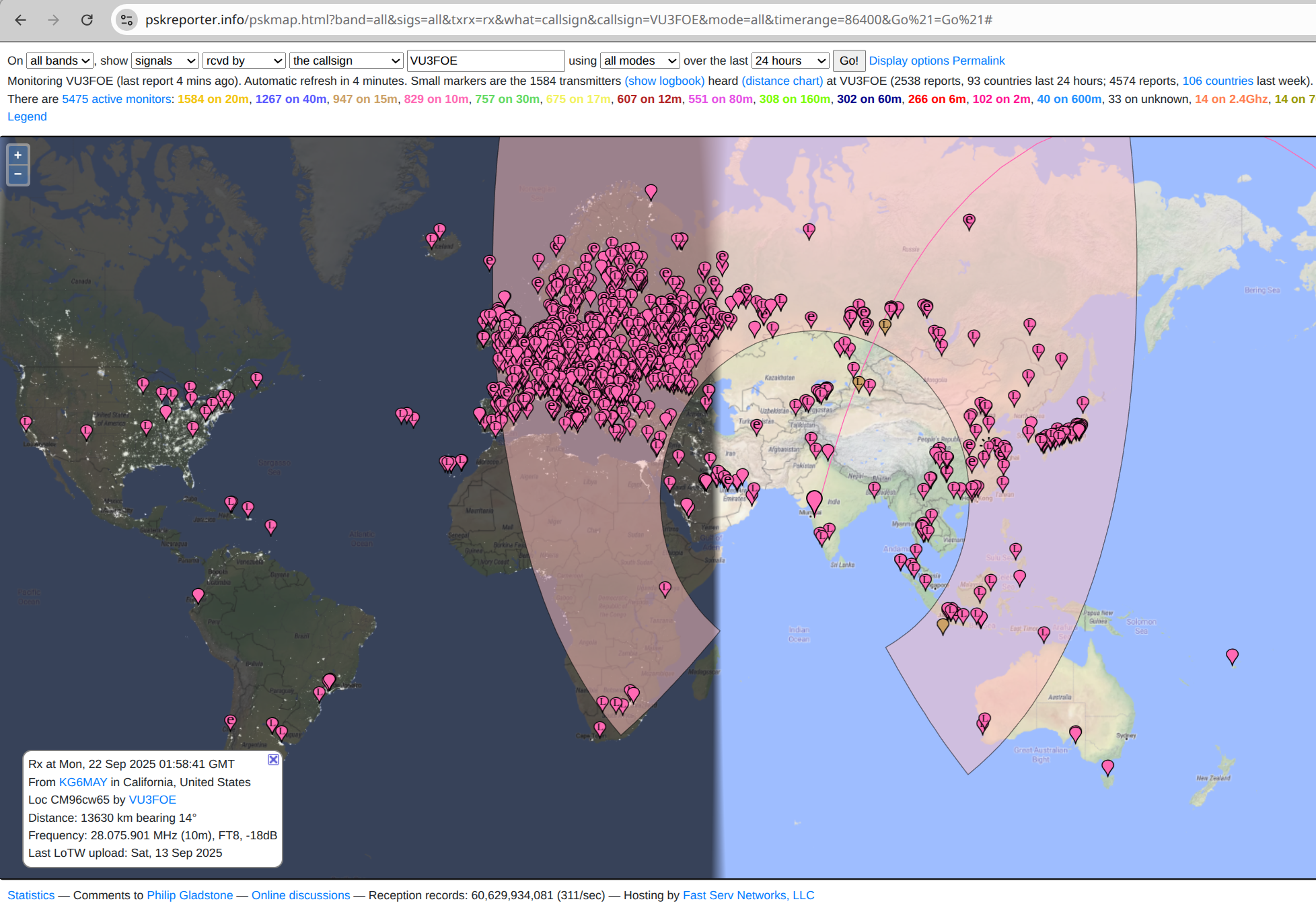
Task: Click '40 on 600m' band count text
Action: 1069,99
